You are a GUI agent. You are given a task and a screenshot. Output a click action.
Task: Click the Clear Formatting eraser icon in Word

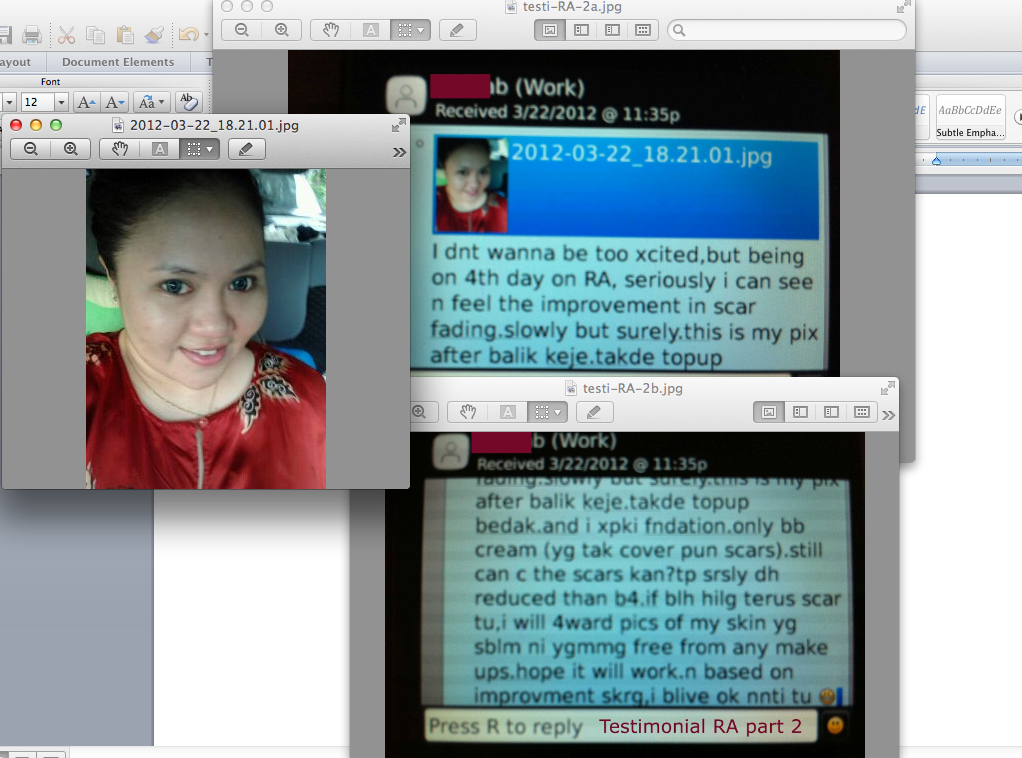(x=190, y=101)
